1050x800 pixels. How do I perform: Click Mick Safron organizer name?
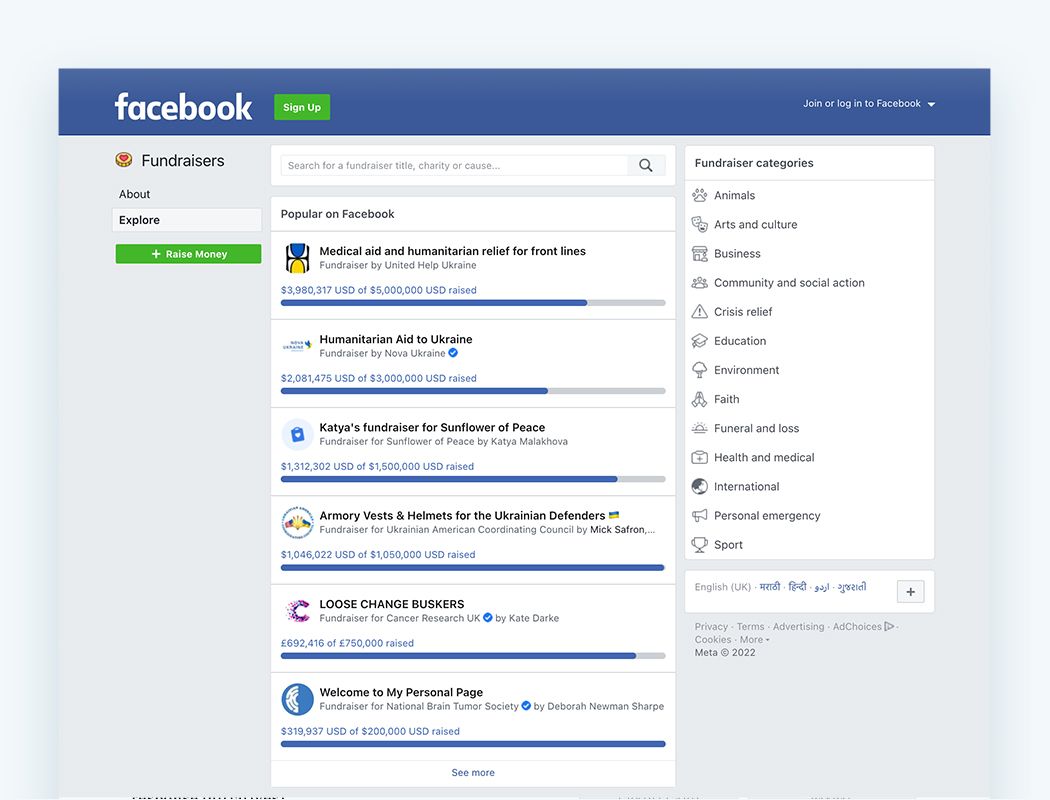[617, 530]
